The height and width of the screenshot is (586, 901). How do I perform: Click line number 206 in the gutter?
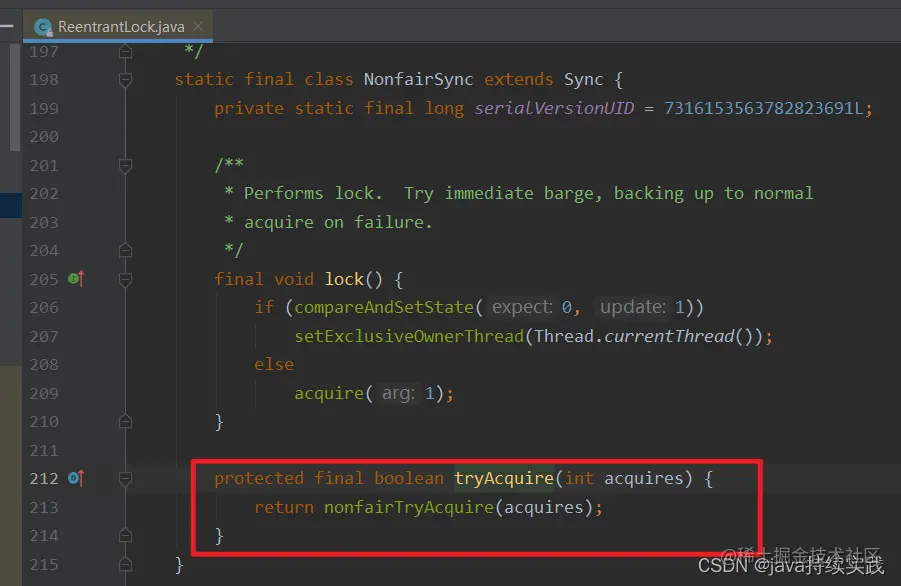(x=44, y=307)
